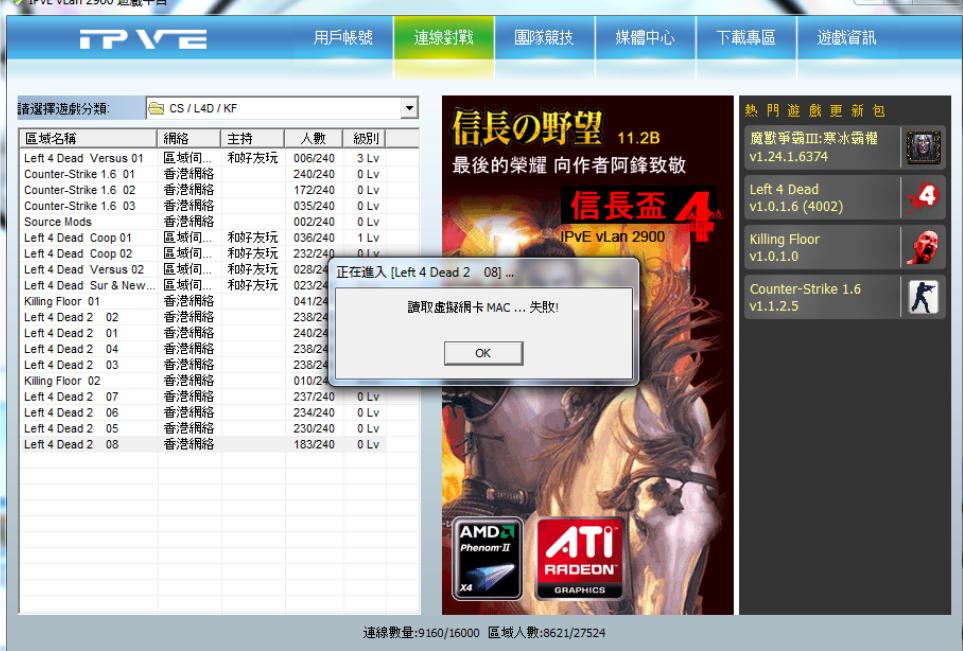Dismiss the MAC error dialog with OK
The image size is (963, 651).
pyautogui.click(x=483, y=353)
